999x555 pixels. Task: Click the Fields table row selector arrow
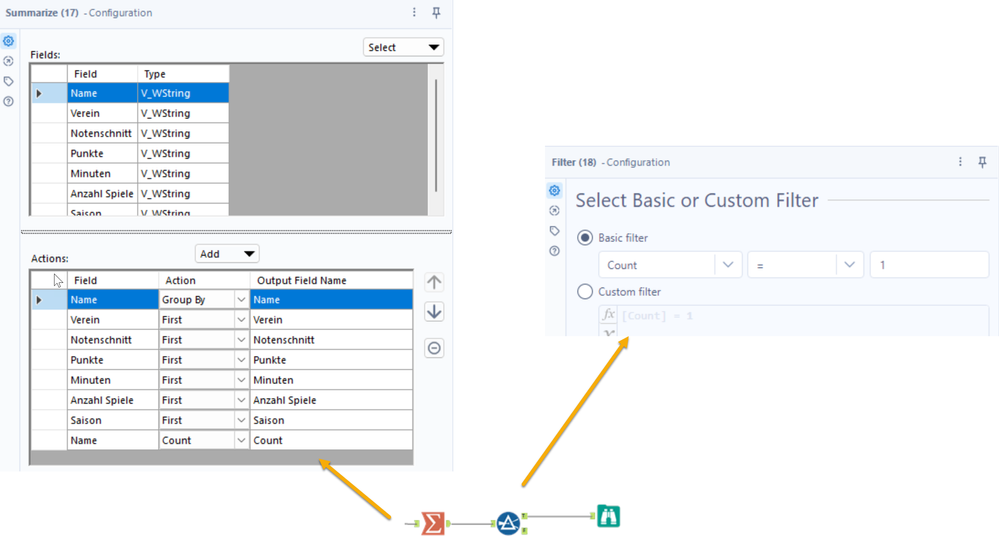[39, 93]
